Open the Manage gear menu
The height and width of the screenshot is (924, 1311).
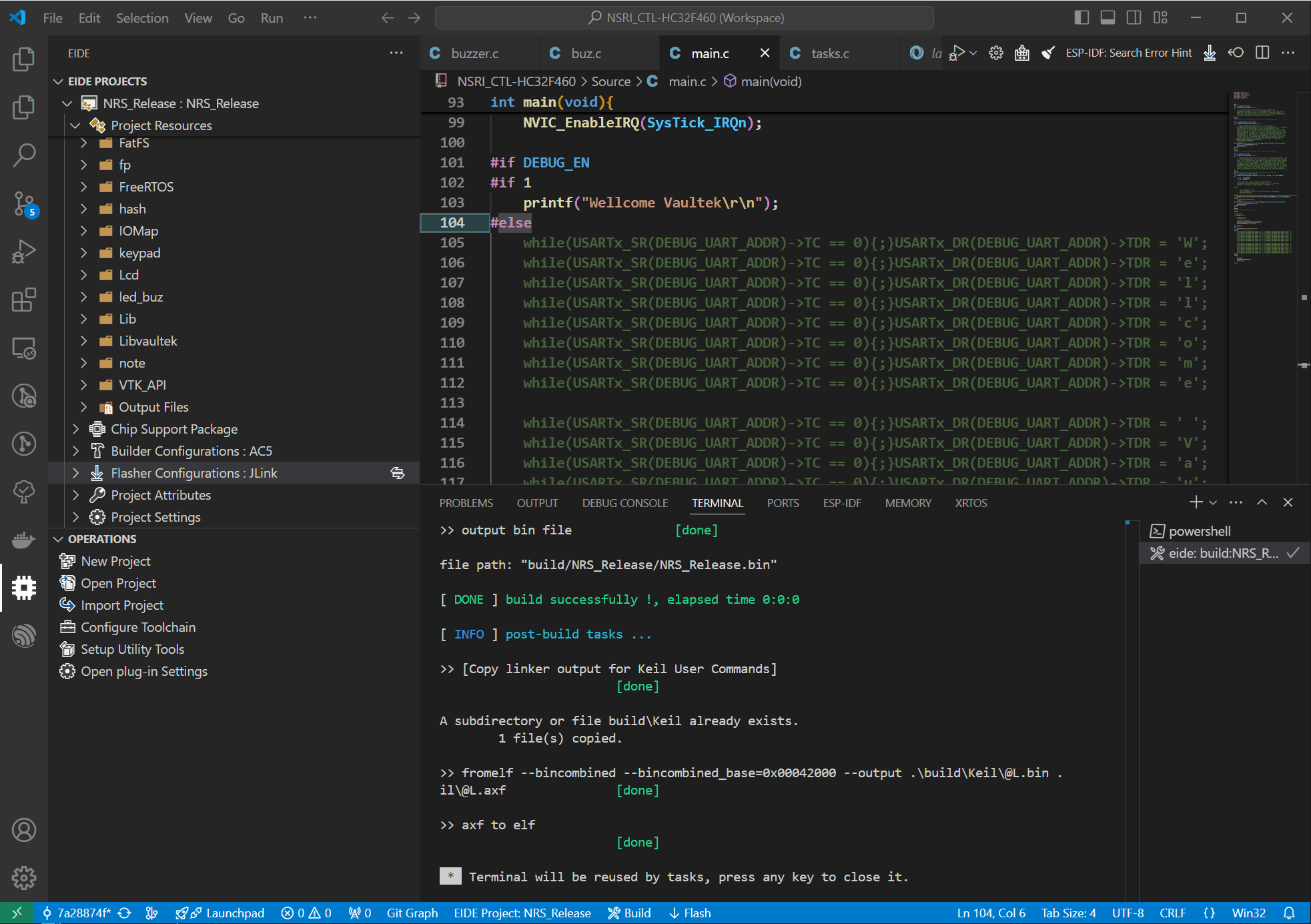point(24,878)
